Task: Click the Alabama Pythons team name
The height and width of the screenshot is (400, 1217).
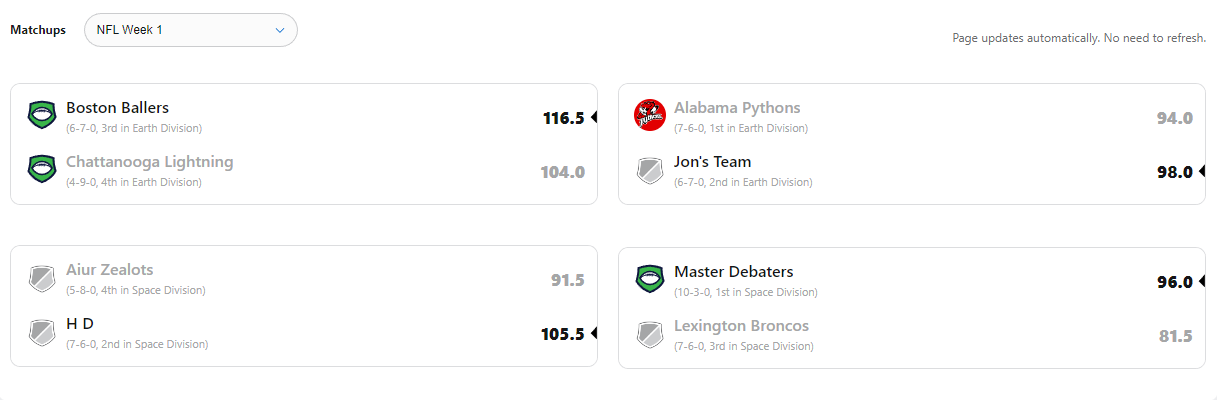Action: coord(737,108)
